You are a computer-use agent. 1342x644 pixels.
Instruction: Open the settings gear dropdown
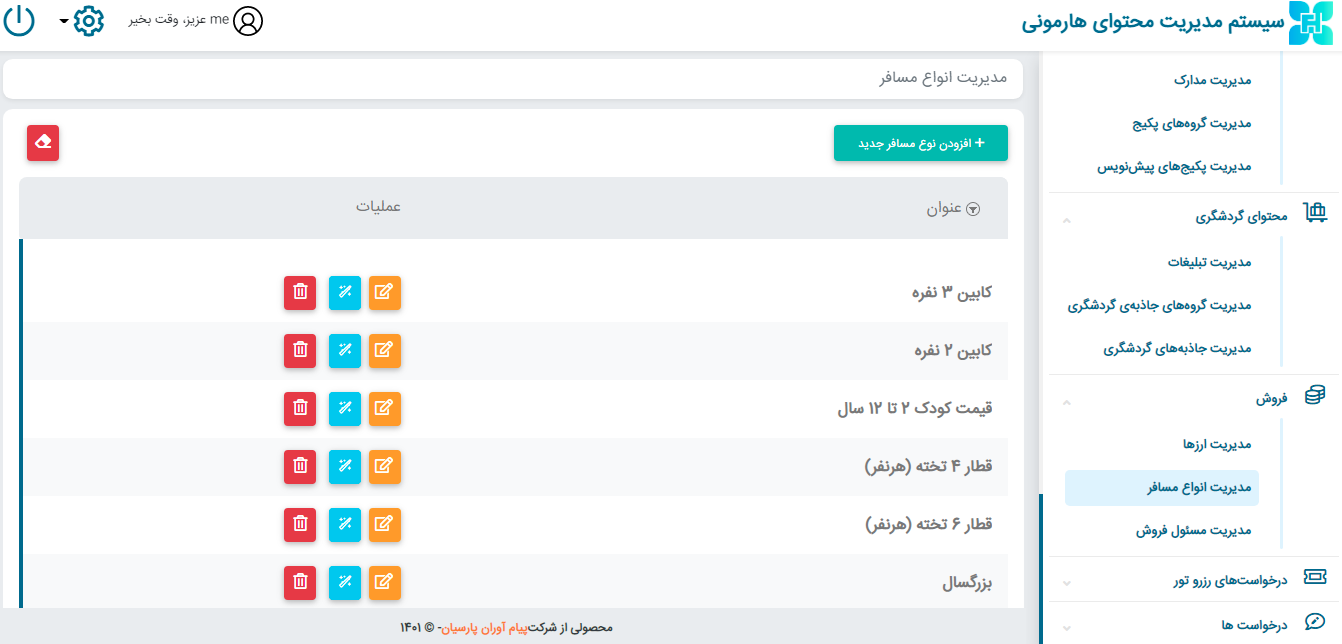(x=87, y=21)
